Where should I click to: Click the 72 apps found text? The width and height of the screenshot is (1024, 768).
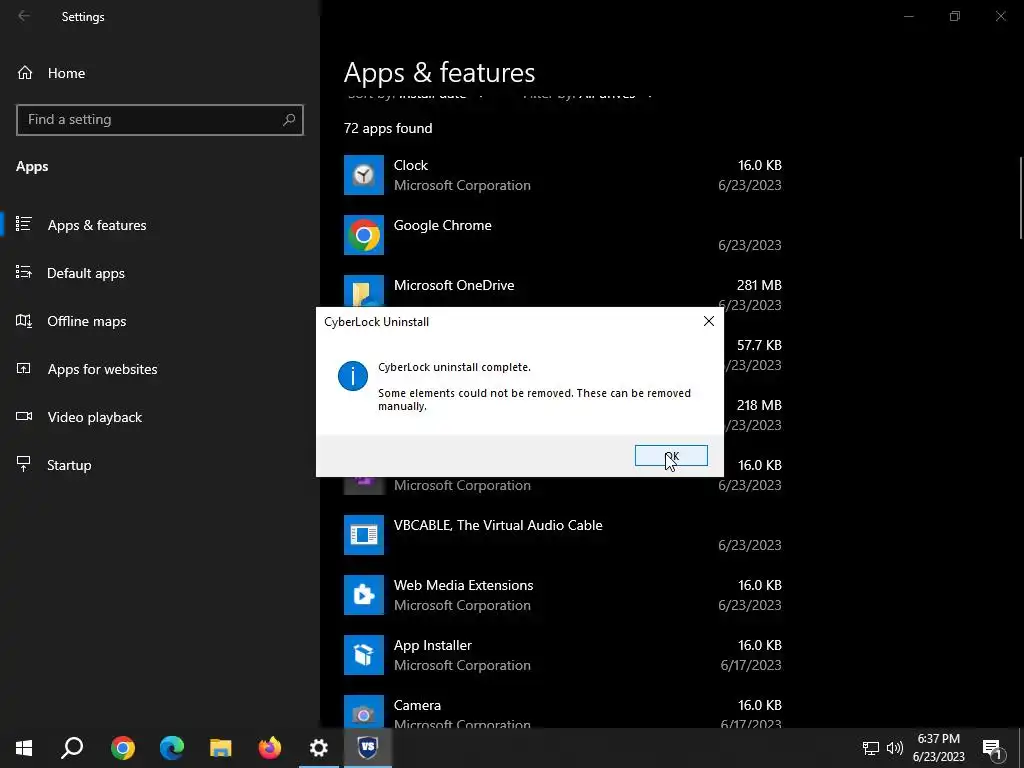[x=388, y=128]
